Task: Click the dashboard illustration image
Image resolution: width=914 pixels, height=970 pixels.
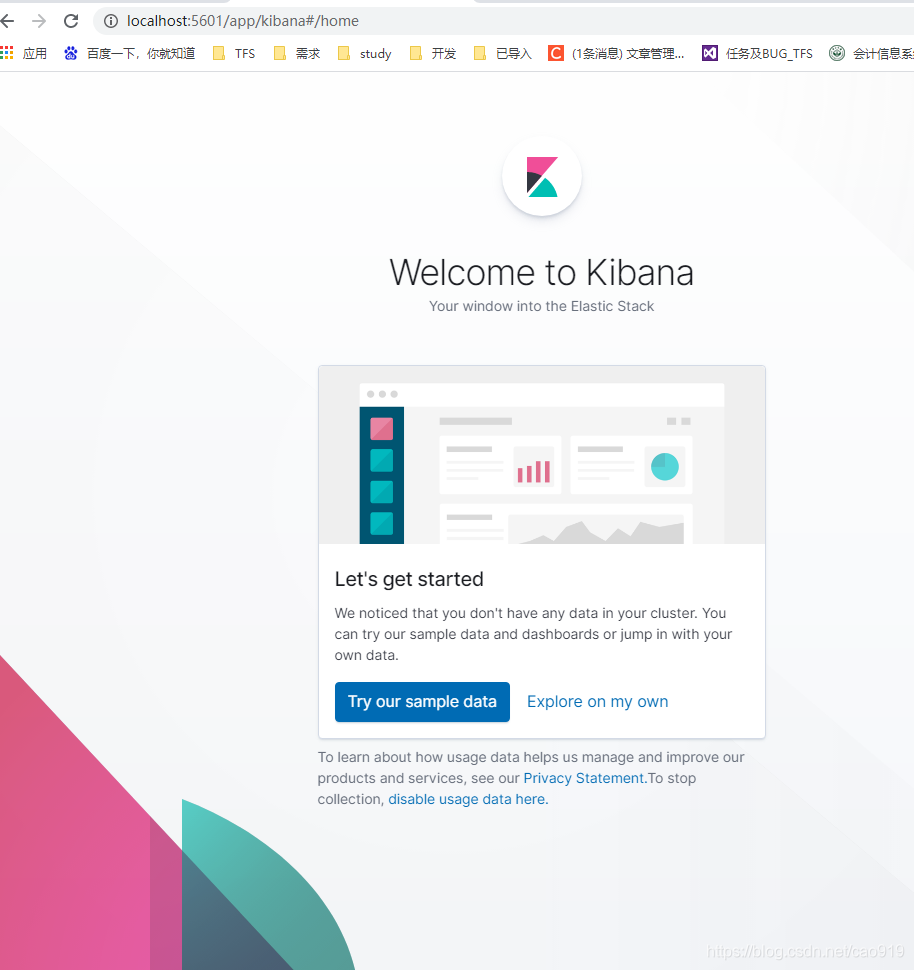Action: tap(542, 455)
